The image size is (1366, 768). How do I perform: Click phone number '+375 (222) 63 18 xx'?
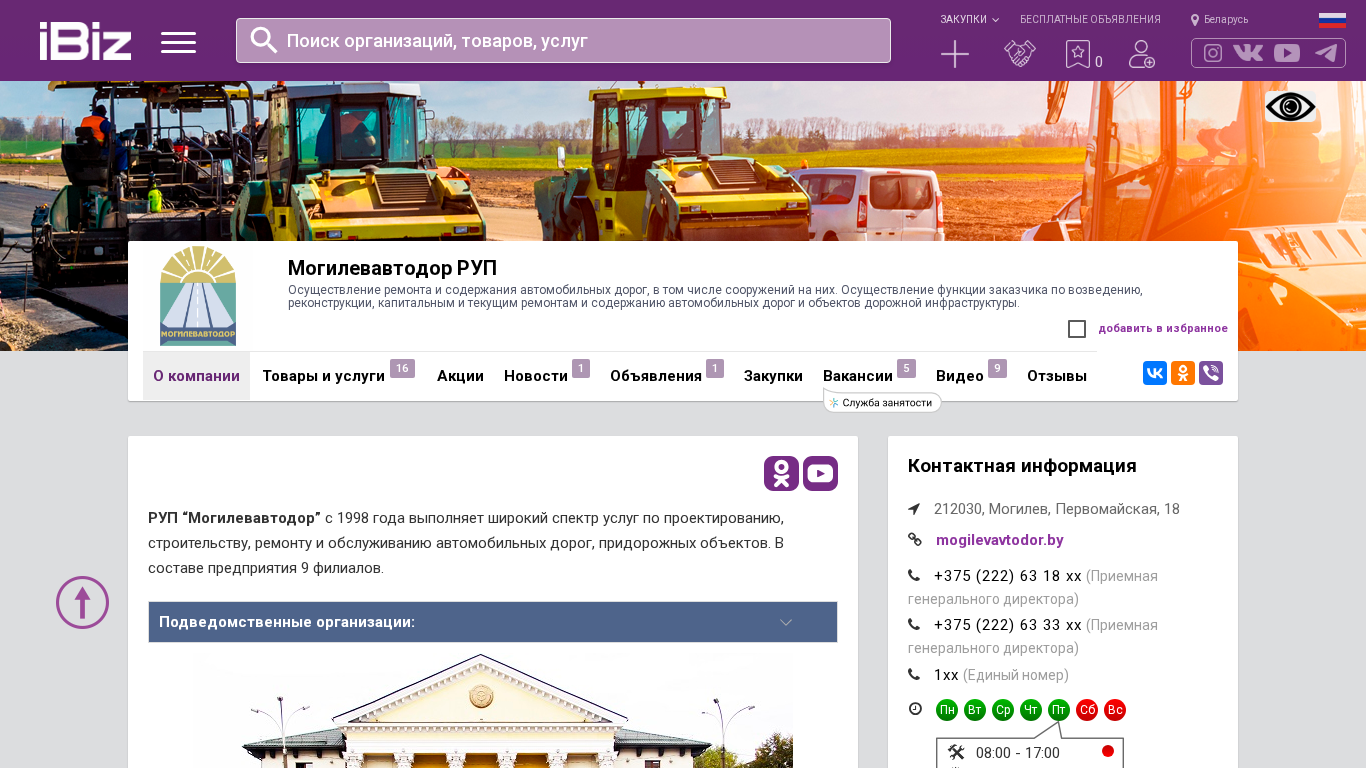pyautogui.click(x=1008, y=576)
